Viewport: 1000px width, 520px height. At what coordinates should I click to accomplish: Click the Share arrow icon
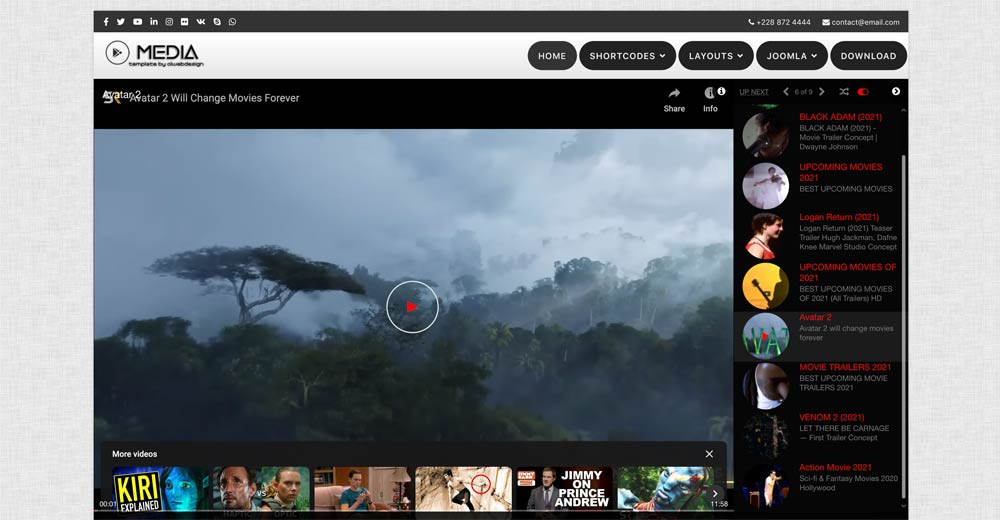coord(674,93)
